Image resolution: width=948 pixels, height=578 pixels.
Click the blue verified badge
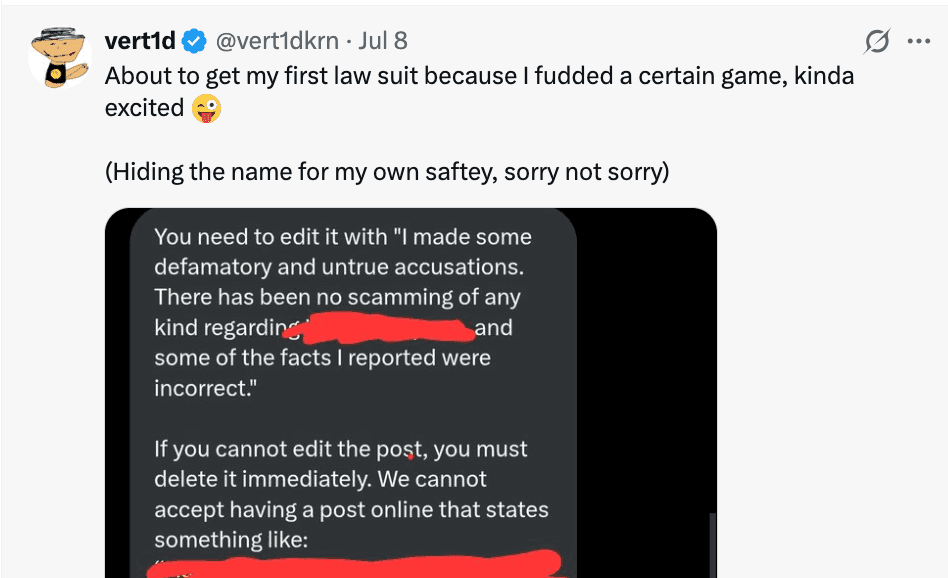[x=194, y=41]
